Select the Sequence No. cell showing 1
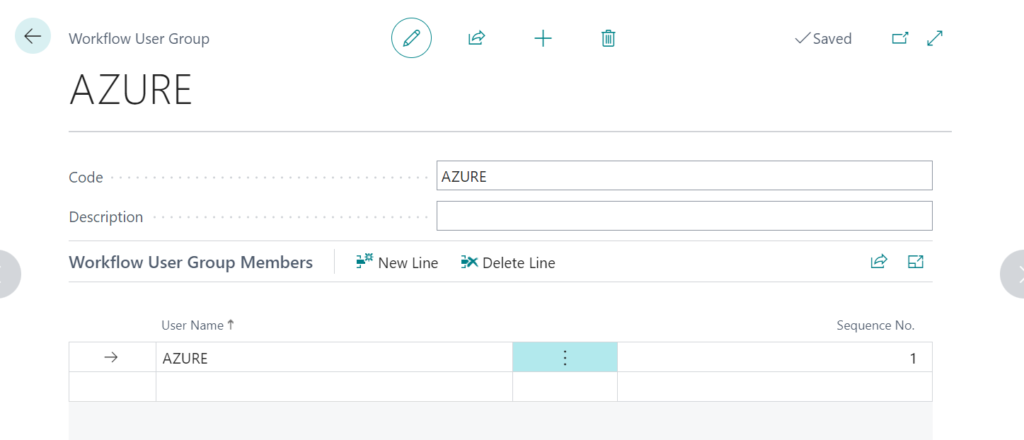 pos(775,358)
